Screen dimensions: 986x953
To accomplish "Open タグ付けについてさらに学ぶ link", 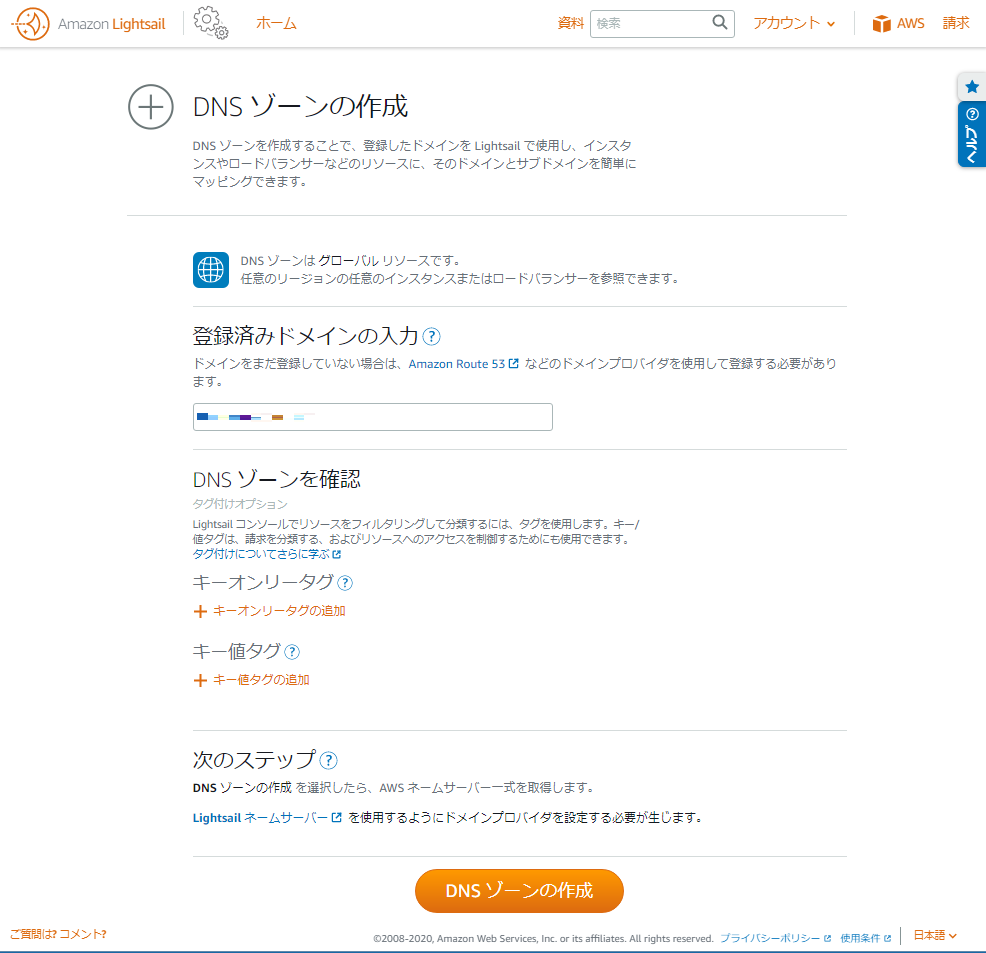I will click(267, 554).
